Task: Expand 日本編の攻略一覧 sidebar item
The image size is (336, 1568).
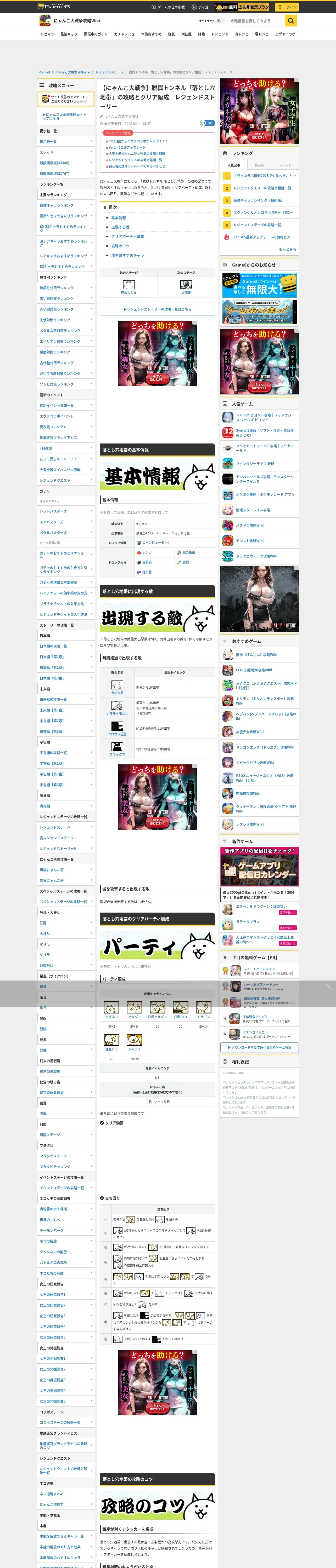Action: pyautogui.click(x=66, y=647)
